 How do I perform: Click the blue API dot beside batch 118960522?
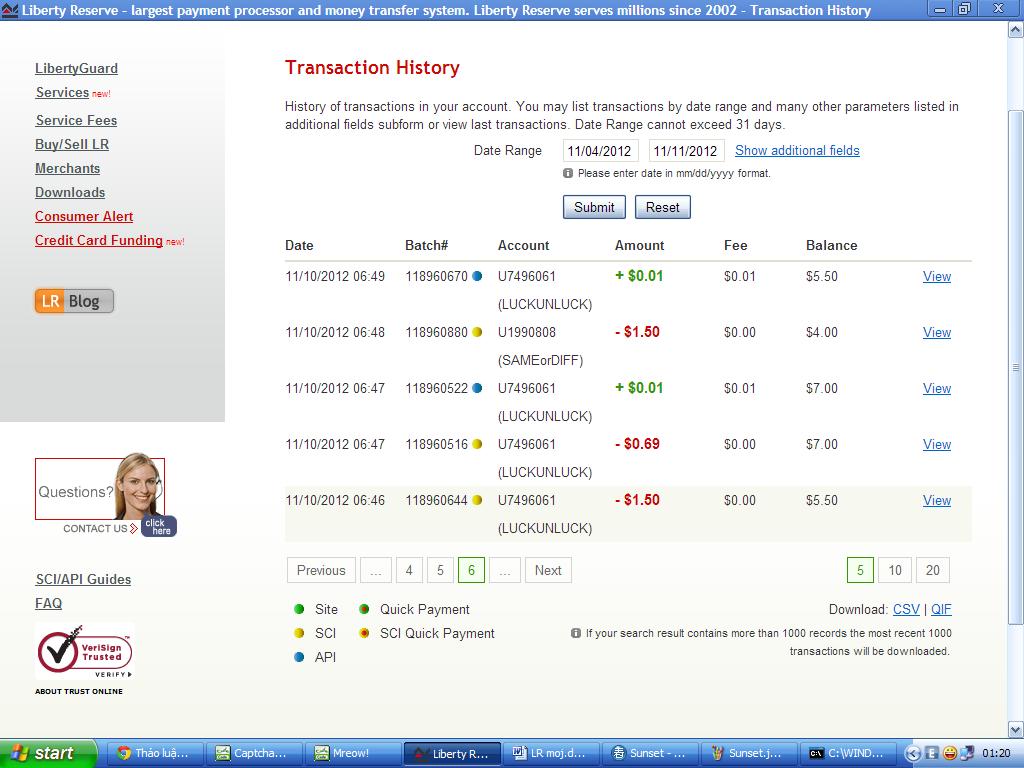tap(477, 388)
